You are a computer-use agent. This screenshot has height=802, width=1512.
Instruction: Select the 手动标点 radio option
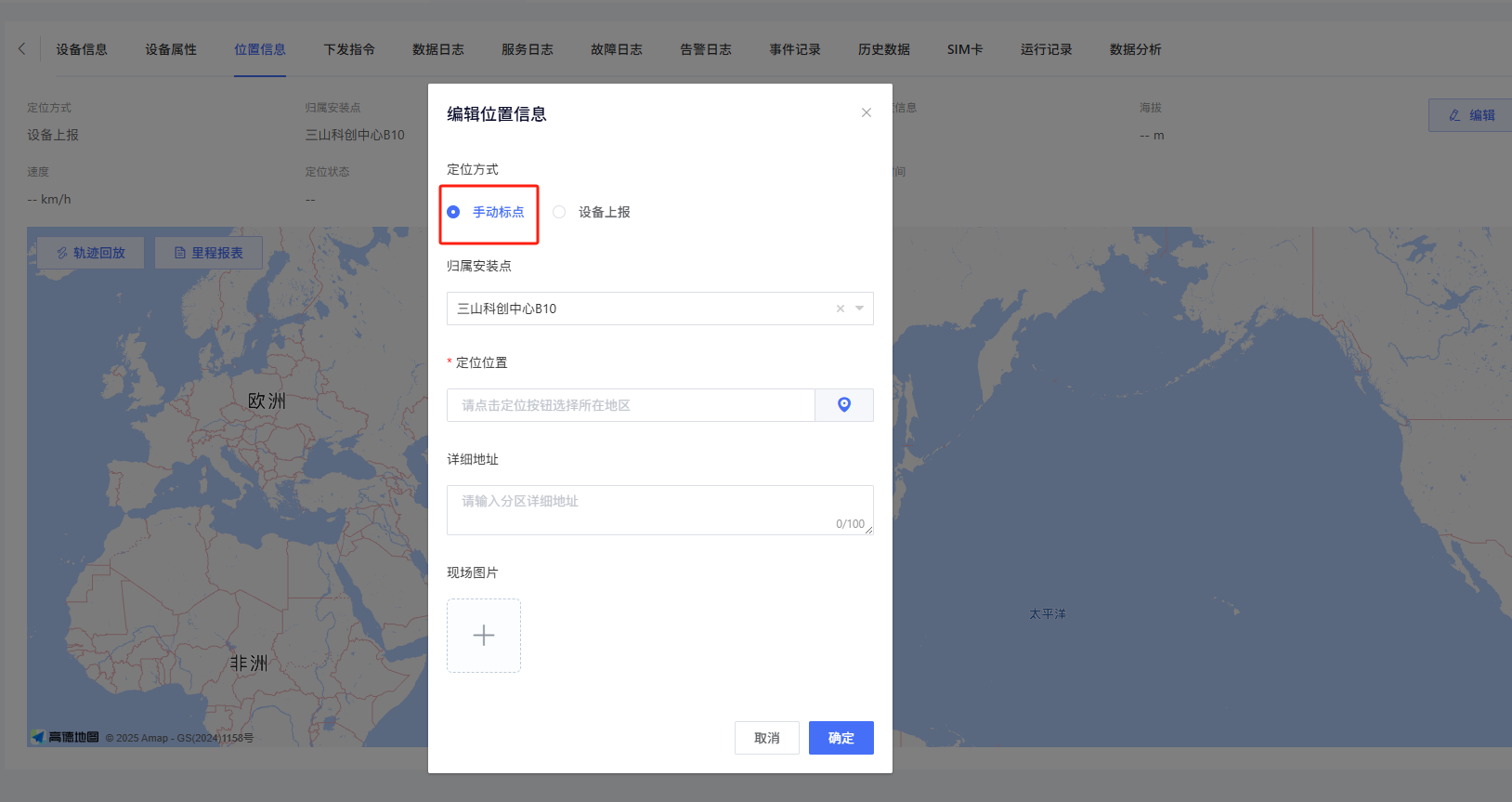pos(453,212)
